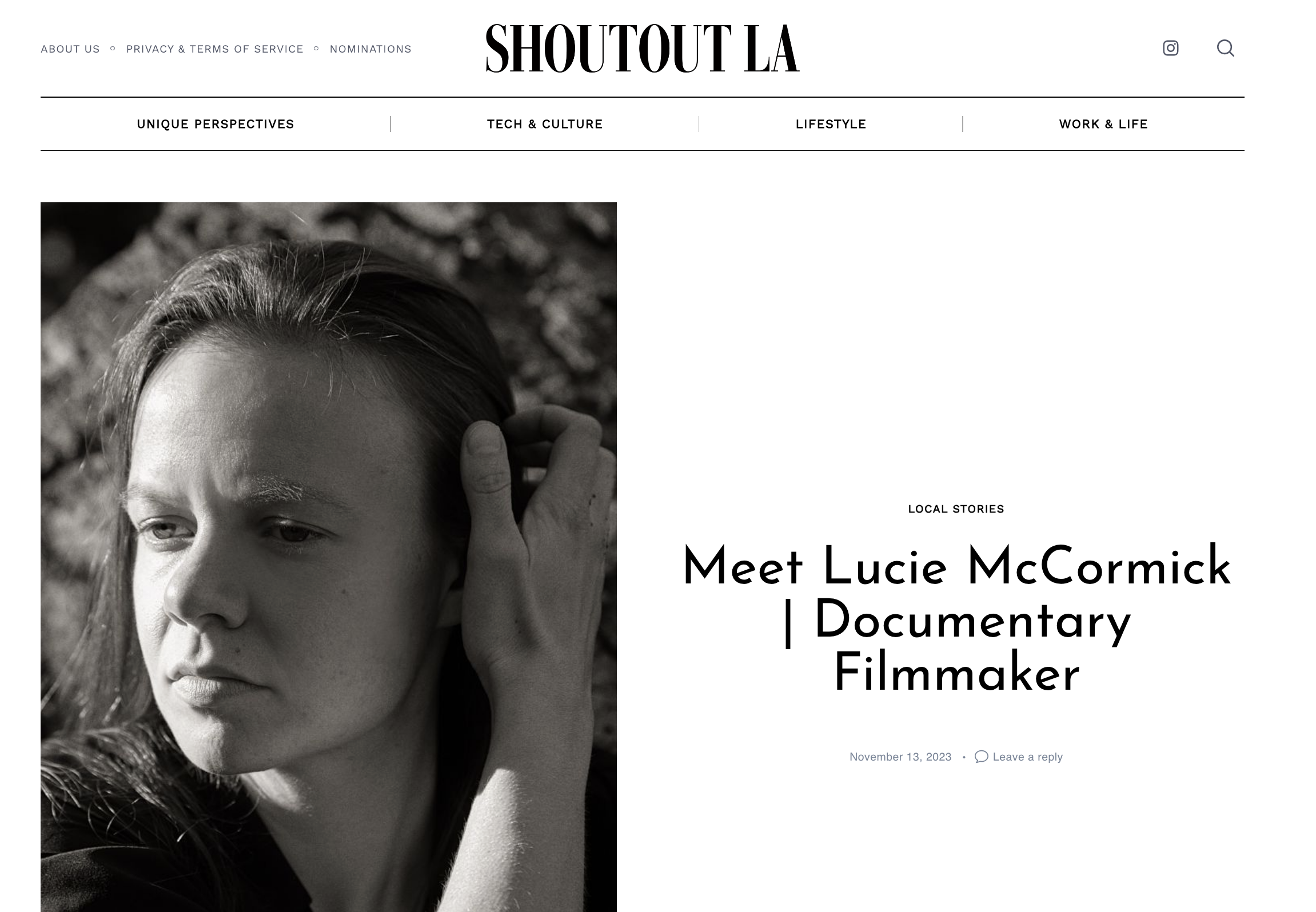Click the word Filmmaker in headline
1316x912 pixels.
pos(956,674)
